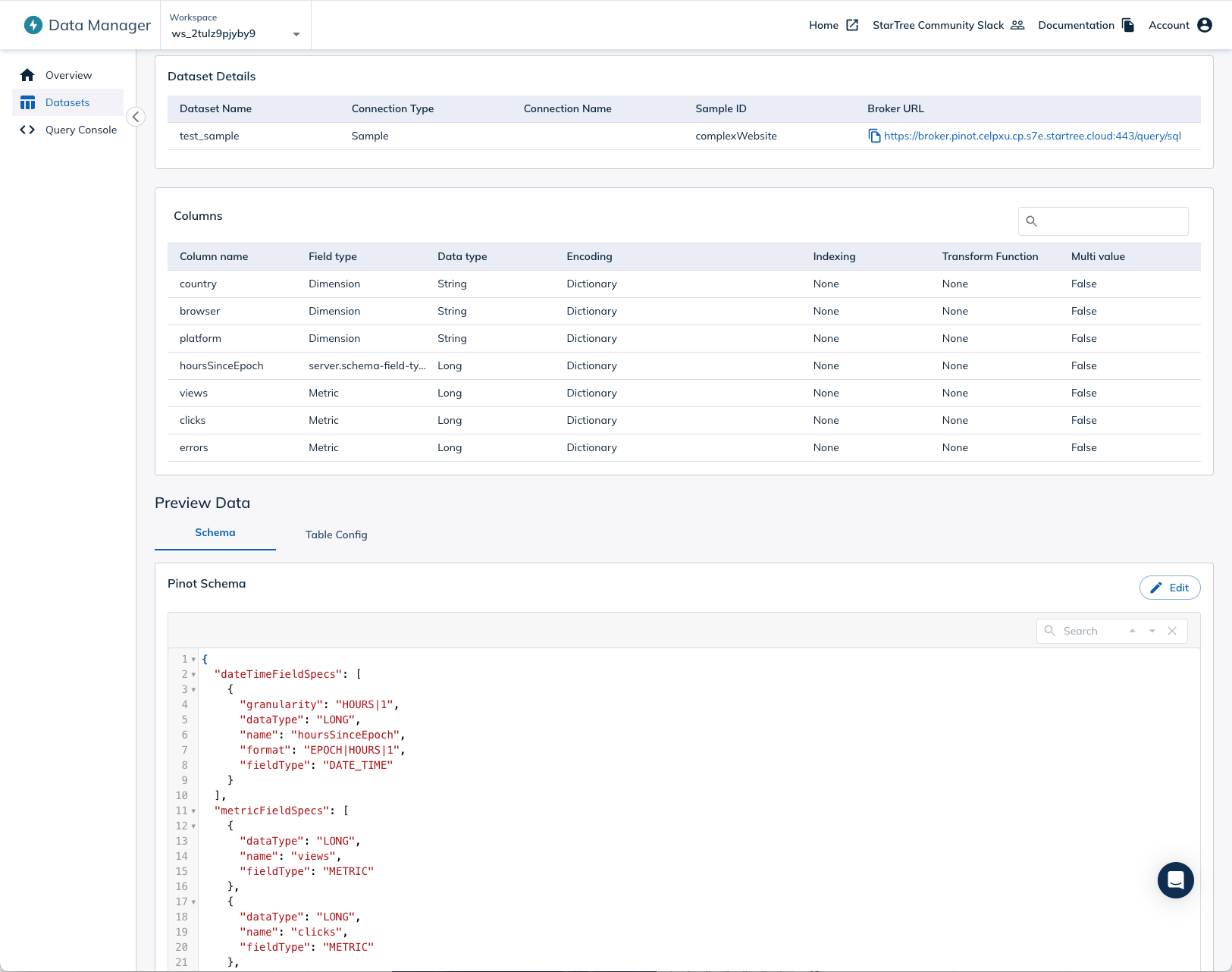Click inside the Columns search field

1103,221
